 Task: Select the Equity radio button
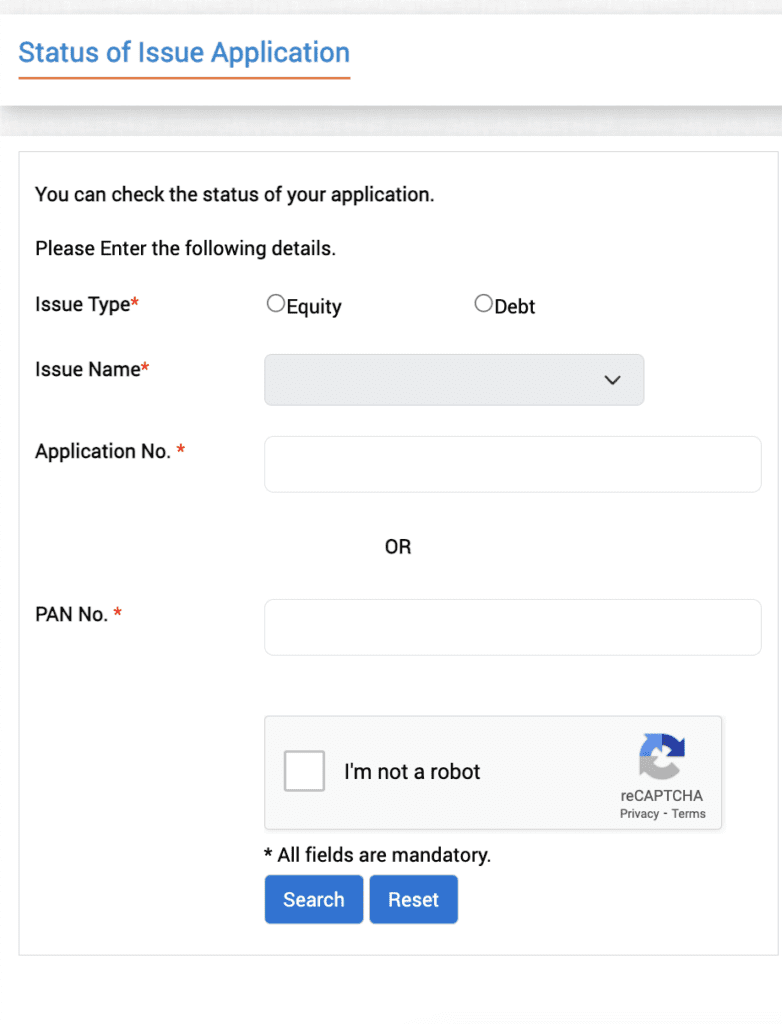click(276, 304)
